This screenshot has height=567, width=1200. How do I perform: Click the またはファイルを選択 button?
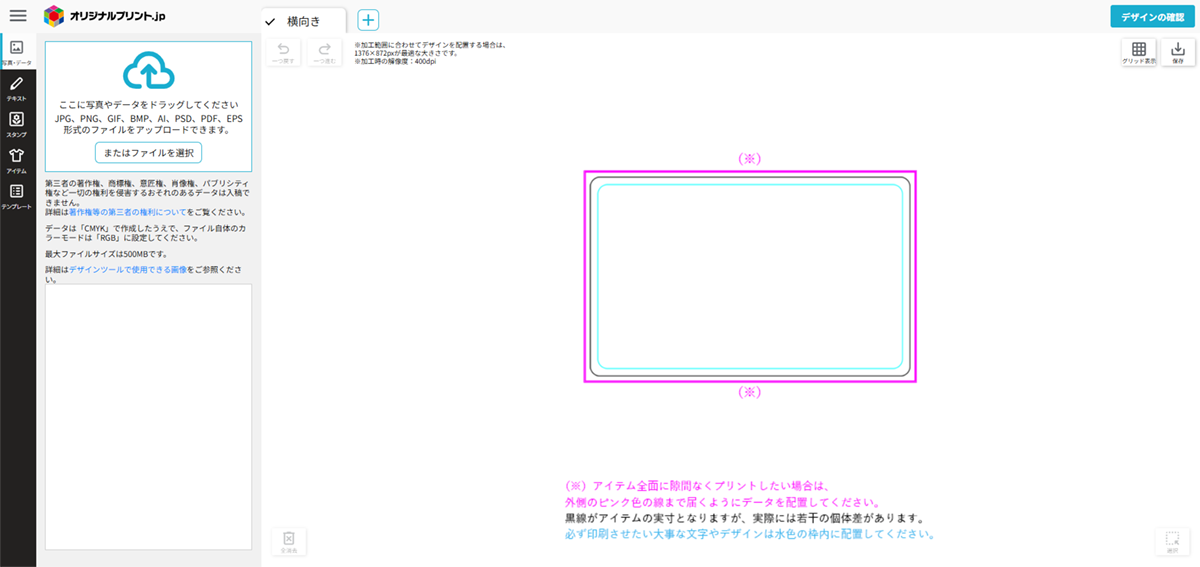[x=148, y=153]
